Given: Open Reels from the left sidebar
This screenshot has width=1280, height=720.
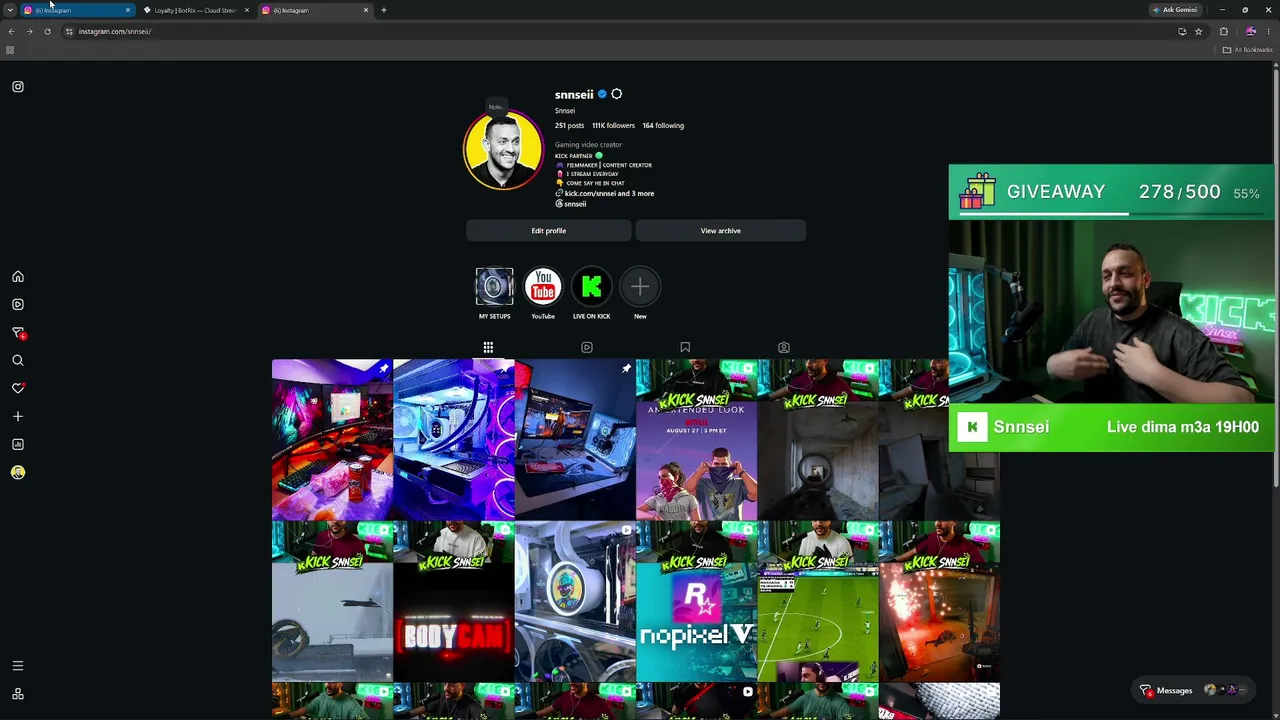Looking at the screenshot, I should tap(18, 304).
